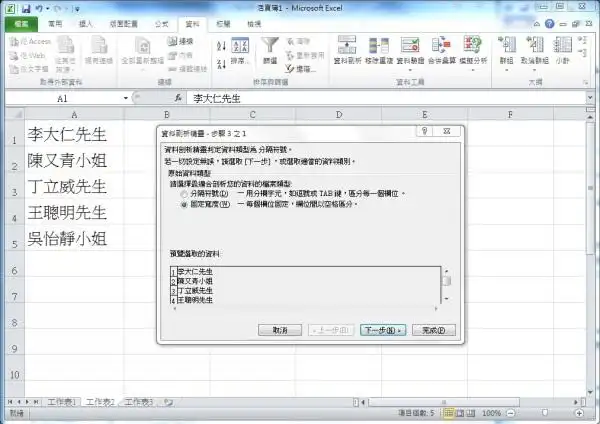Click the zoom out minus icon
Screen dimensions: 600x424
[x=510, y=413]
